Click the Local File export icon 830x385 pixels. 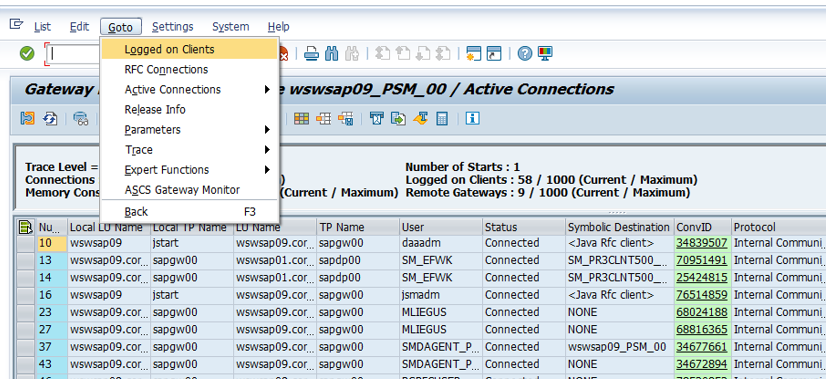pos(398,118)
